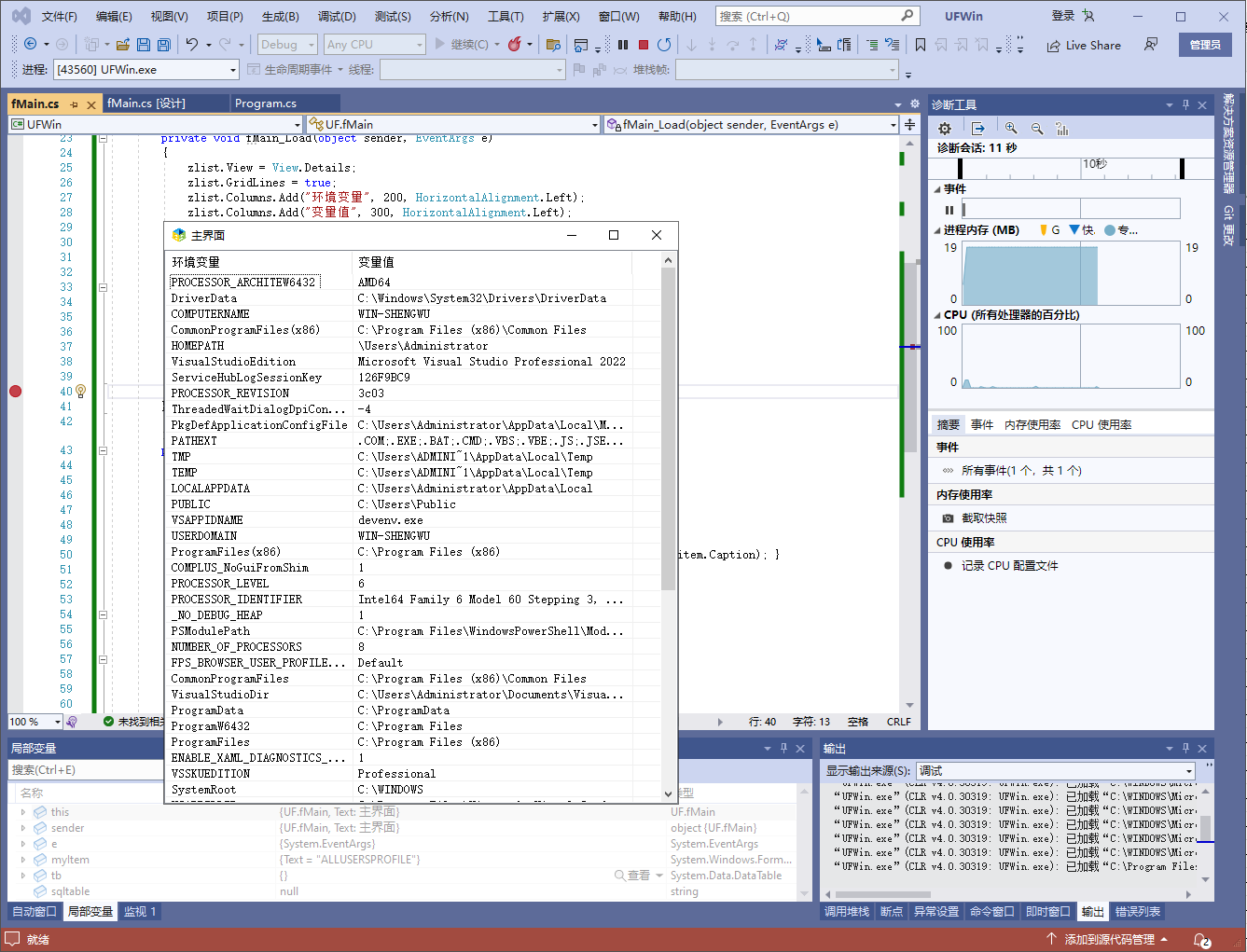Screen dimensions: 1247x952
Task: Select the CPU 使用率 diagnostics tab
Action: [1102, 424]
